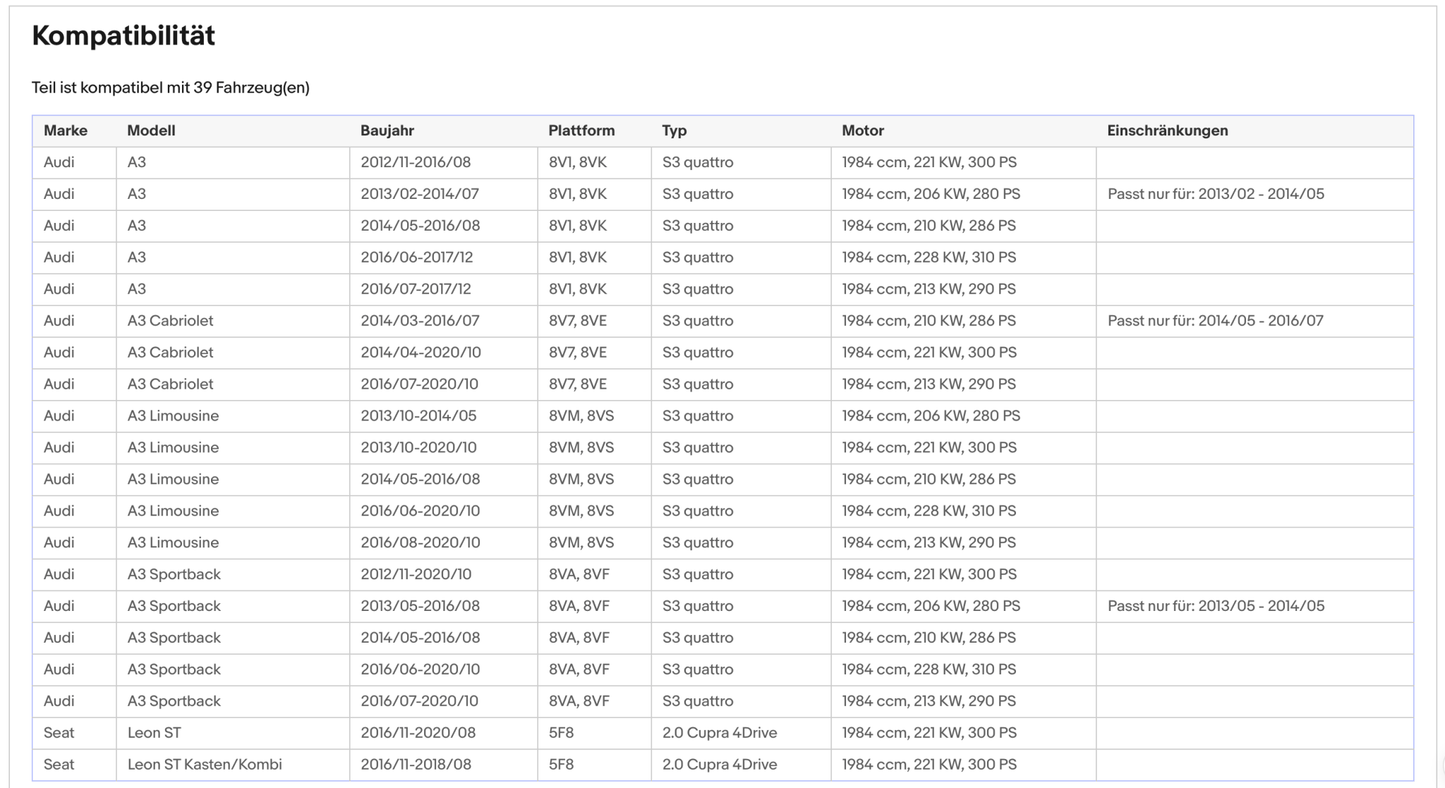Select the Modell column header
The height and width of the screenshot is (788, 1445).
point(151,131)
